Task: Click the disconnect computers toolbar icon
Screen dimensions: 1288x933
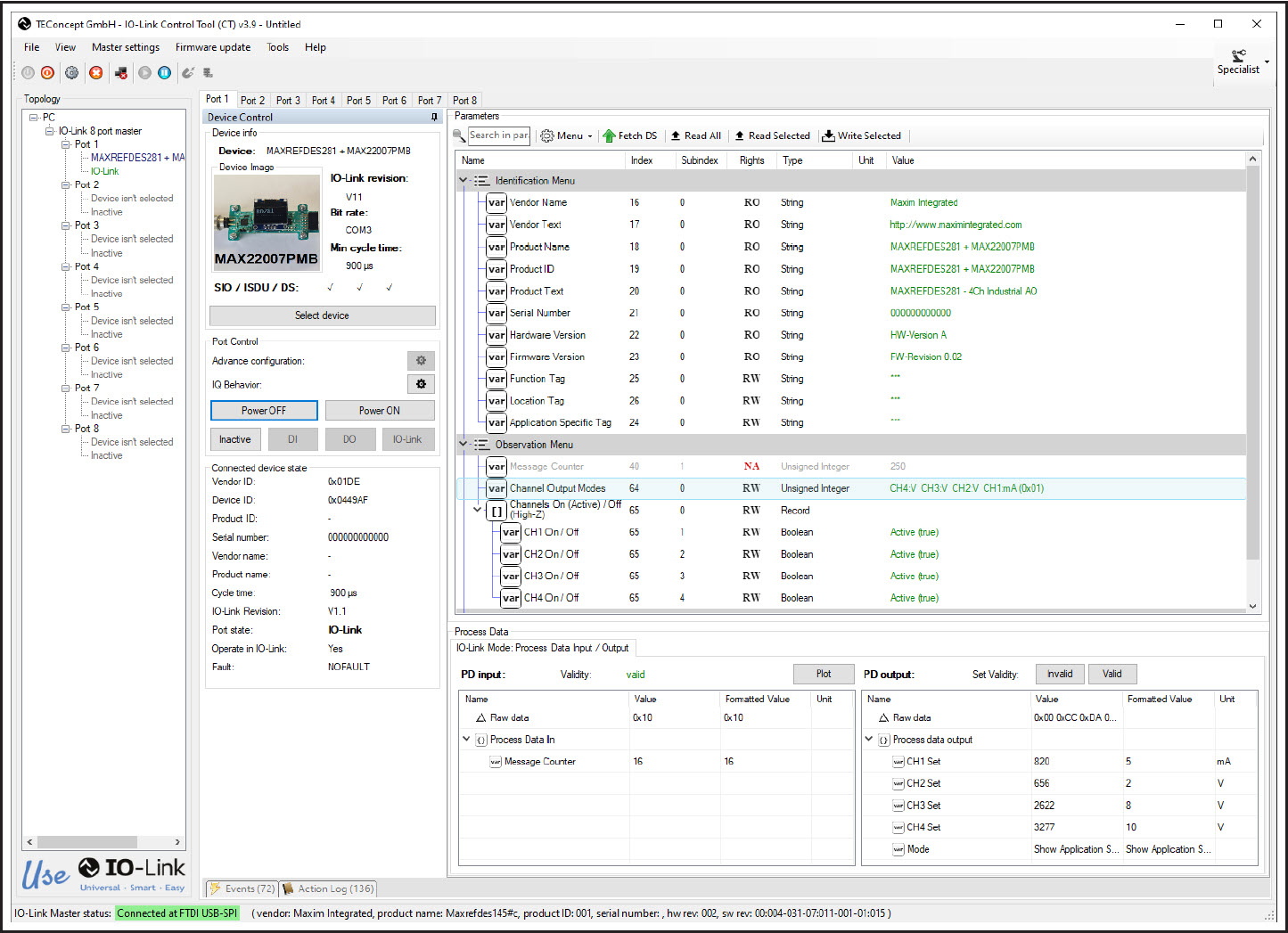Action: click(120, 73)
